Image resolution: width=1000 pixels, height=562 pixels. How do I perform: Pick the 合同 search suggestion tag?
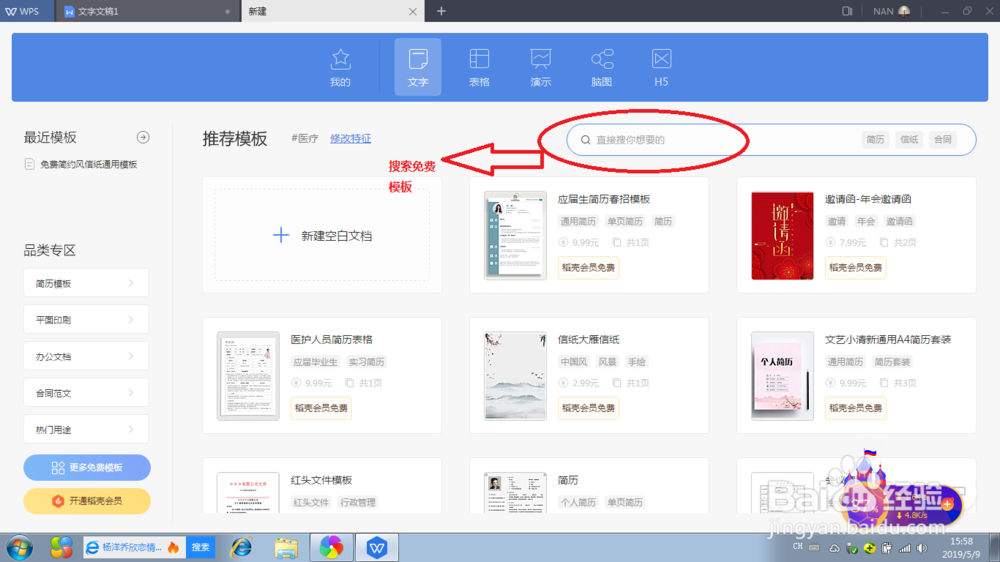pyautogui.click(x=943, y=140)
